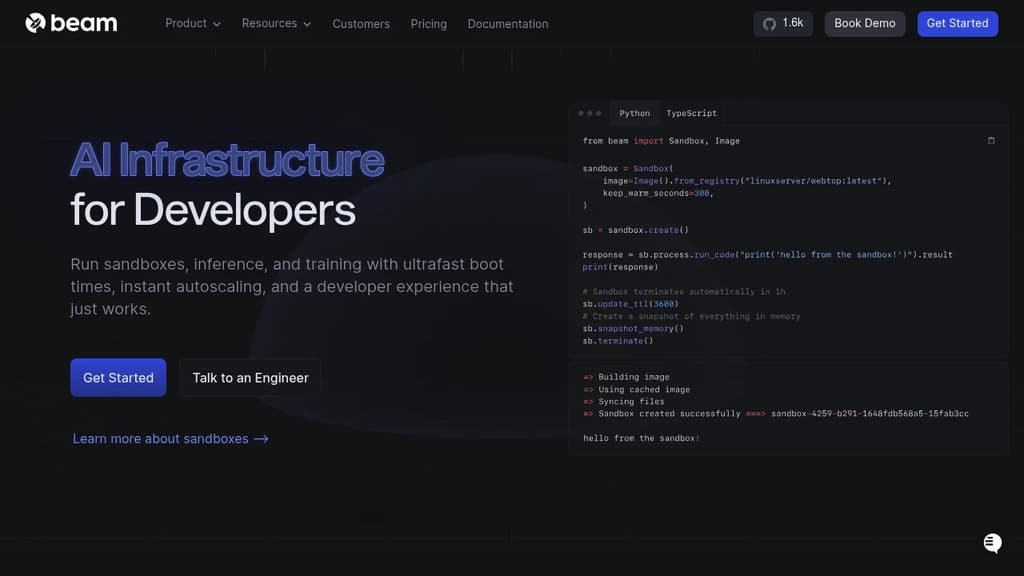Open Beam's GitHub repository via the GitHub icon
This screenshot has height=576, width=1024.
767,23
